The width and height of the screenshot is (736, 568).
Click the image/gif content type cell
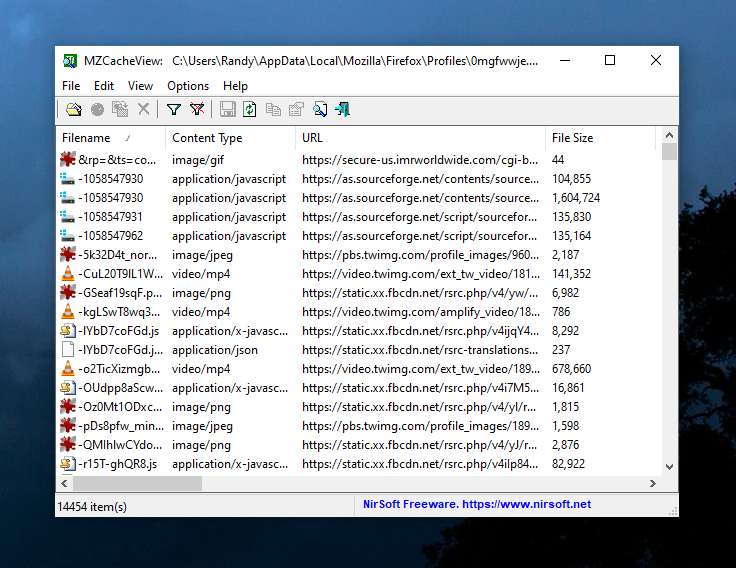198,160
